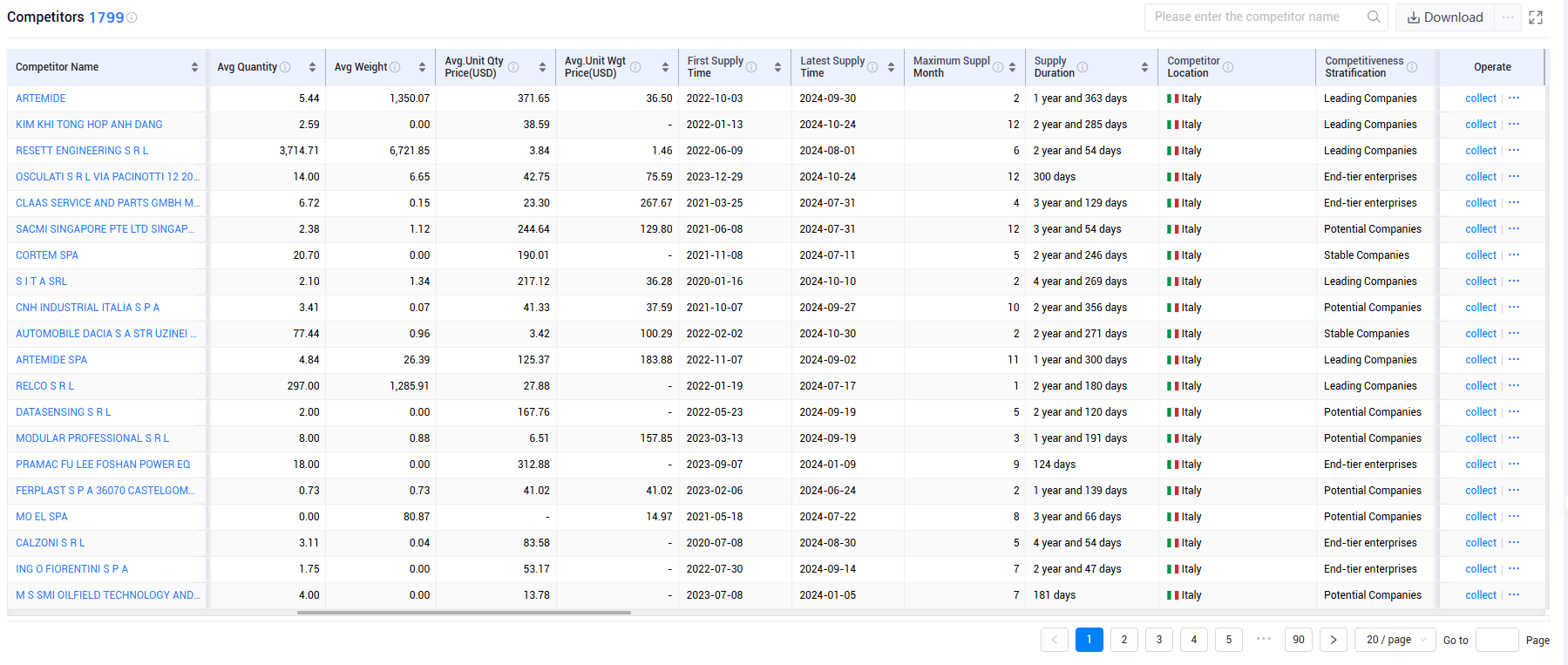Click First Supply Time info icon
Image resolution: width=1568 pixels, height=665 pixels.
coord(751,67)
